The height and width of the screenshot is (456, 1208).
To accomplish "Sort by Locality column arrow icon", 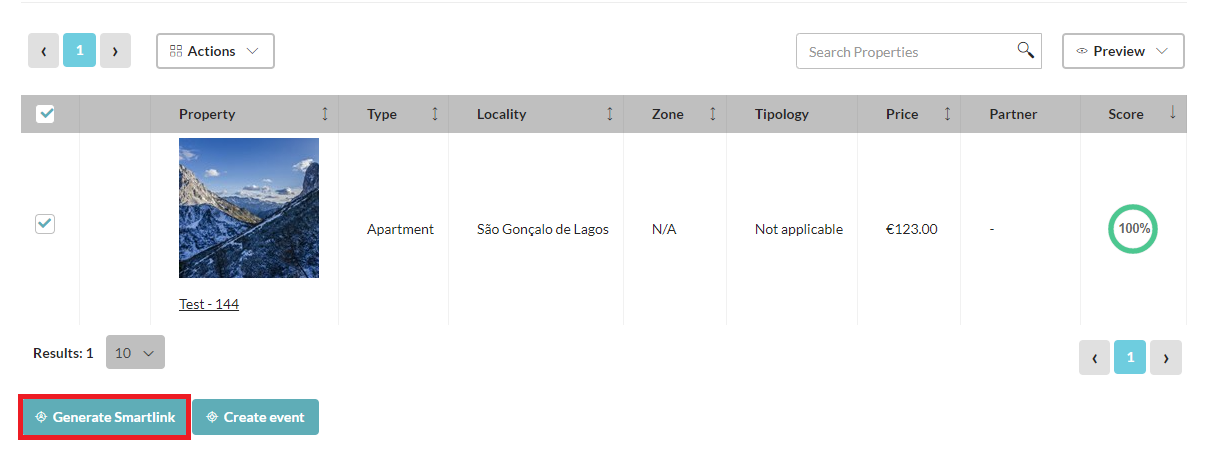I will 610,114.
